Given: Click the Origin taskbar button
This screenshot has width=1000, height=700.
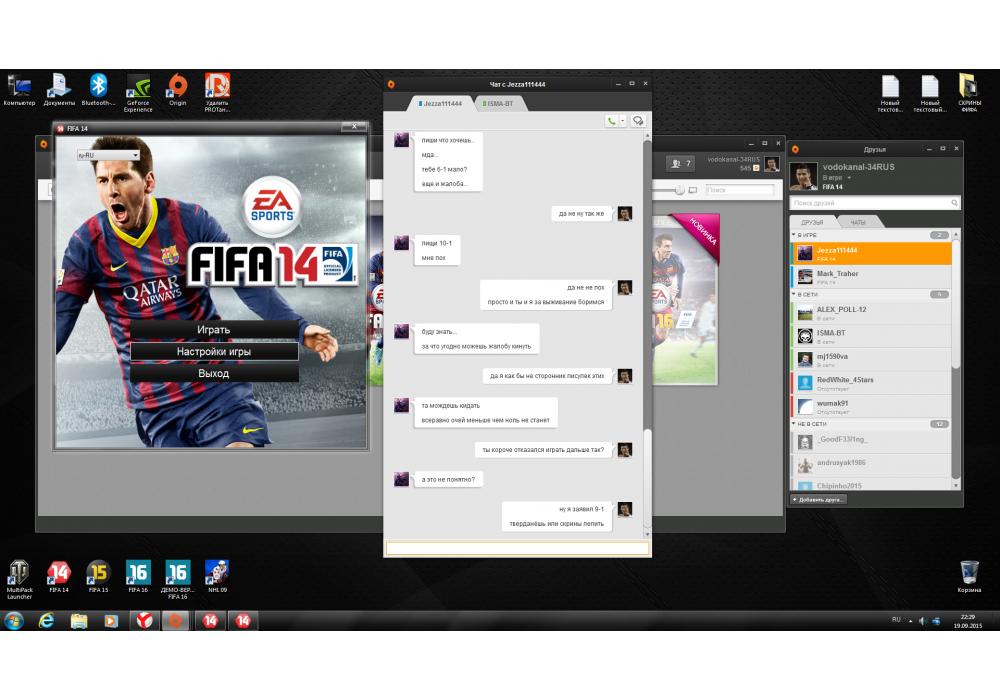Looking at the screenshot, I should coord(175,620).
